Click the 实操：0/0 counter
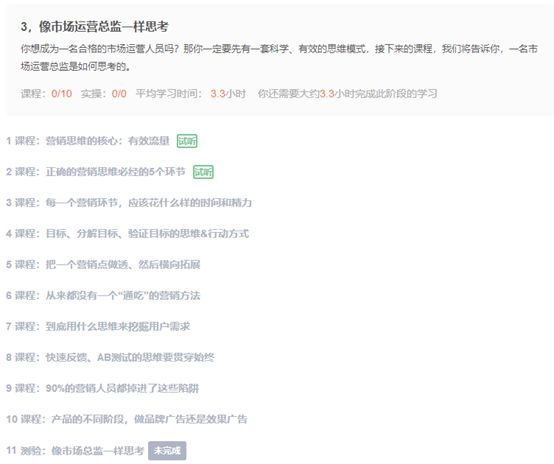Viewport: 554px width, 464px height. (x=104, y=94)
